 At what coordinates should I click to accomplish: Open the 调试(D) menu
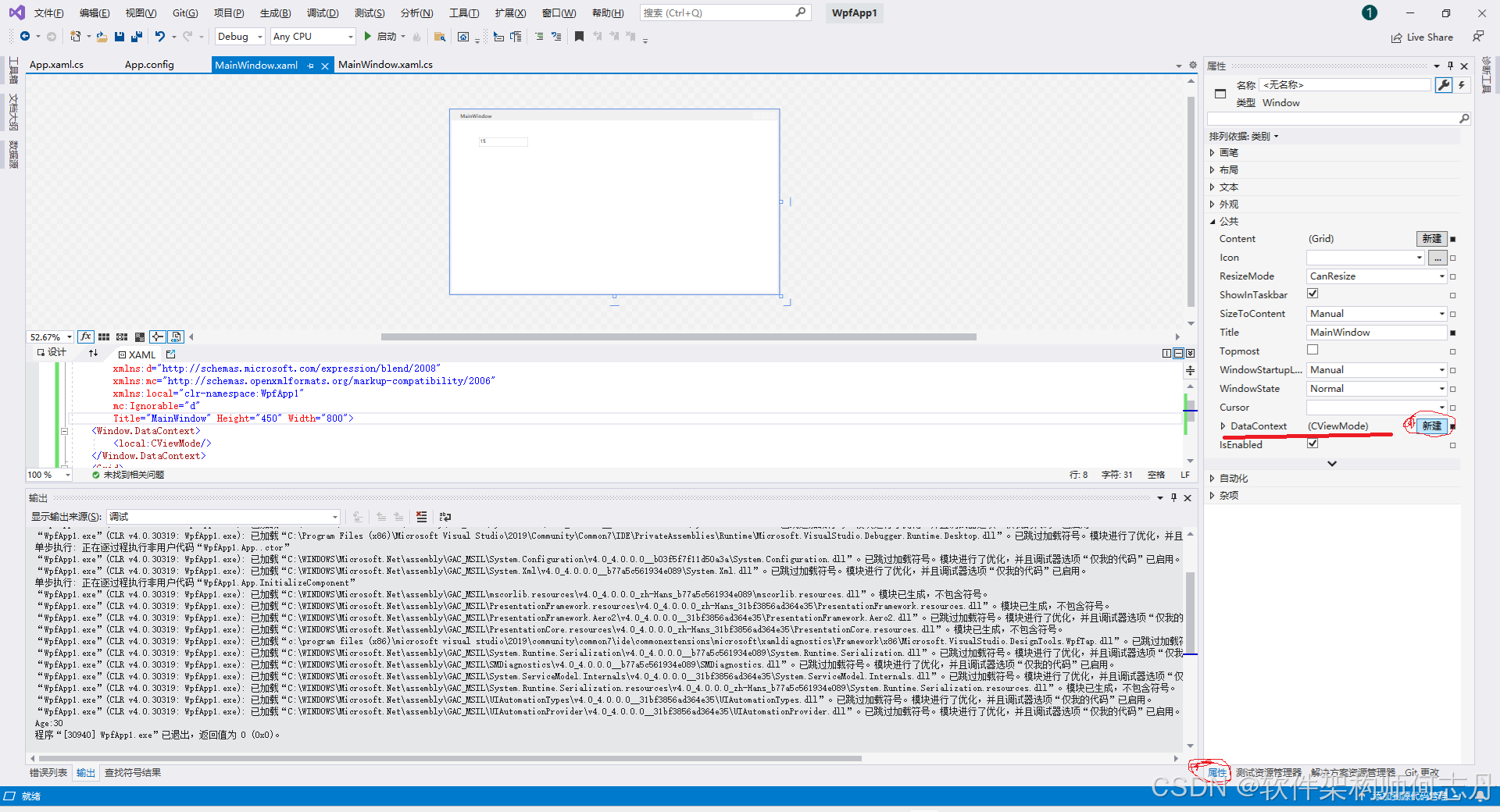click(x=322, y=13)
